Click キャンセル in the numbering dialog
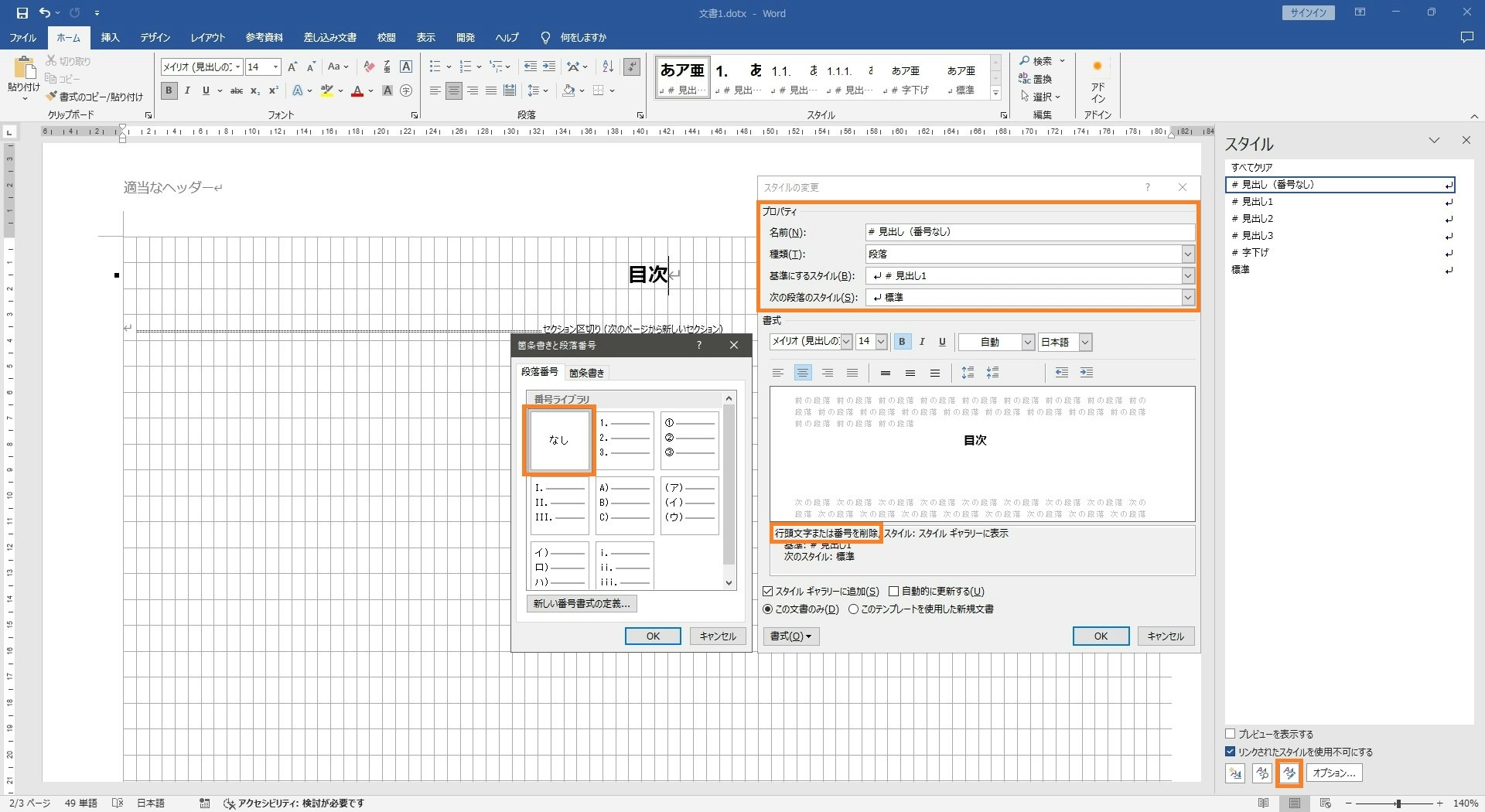The image size is (1485, 812). click(x=718, y=636)
